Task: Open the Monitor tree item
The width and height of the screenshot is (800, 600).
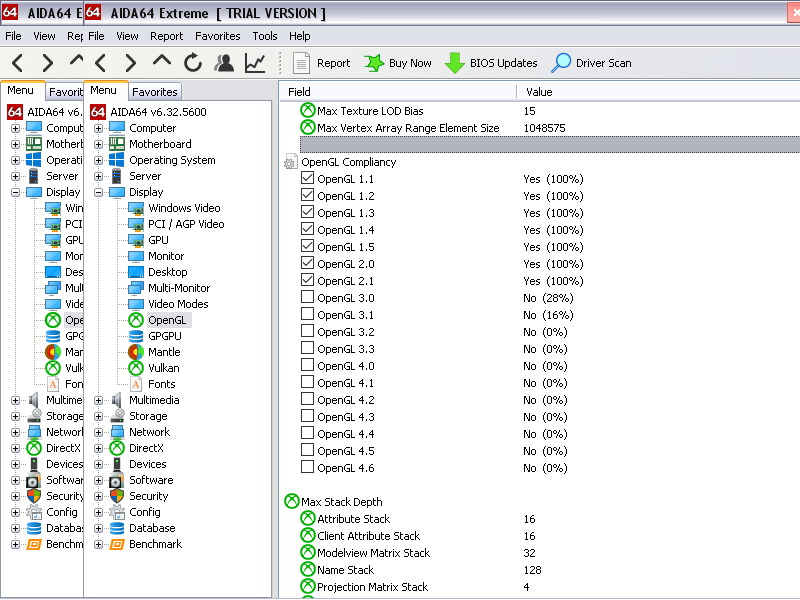Action: (x=166, y=256)
